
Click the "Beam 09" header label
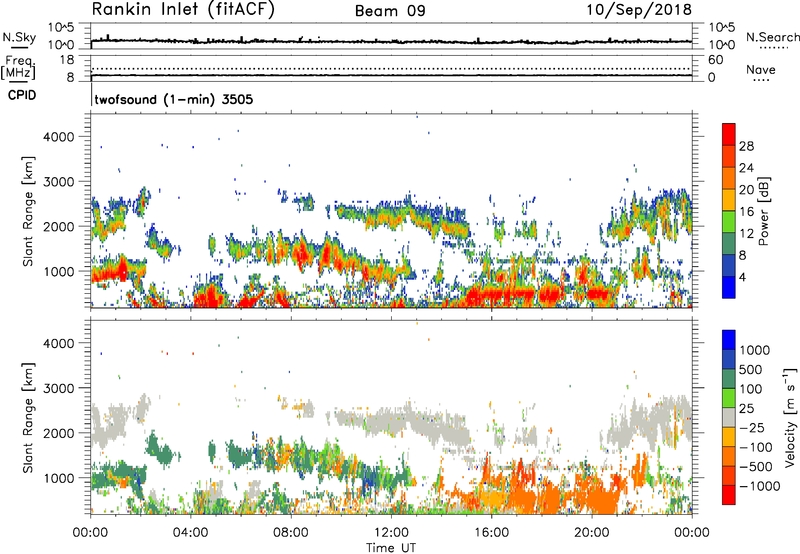(390, 11)
